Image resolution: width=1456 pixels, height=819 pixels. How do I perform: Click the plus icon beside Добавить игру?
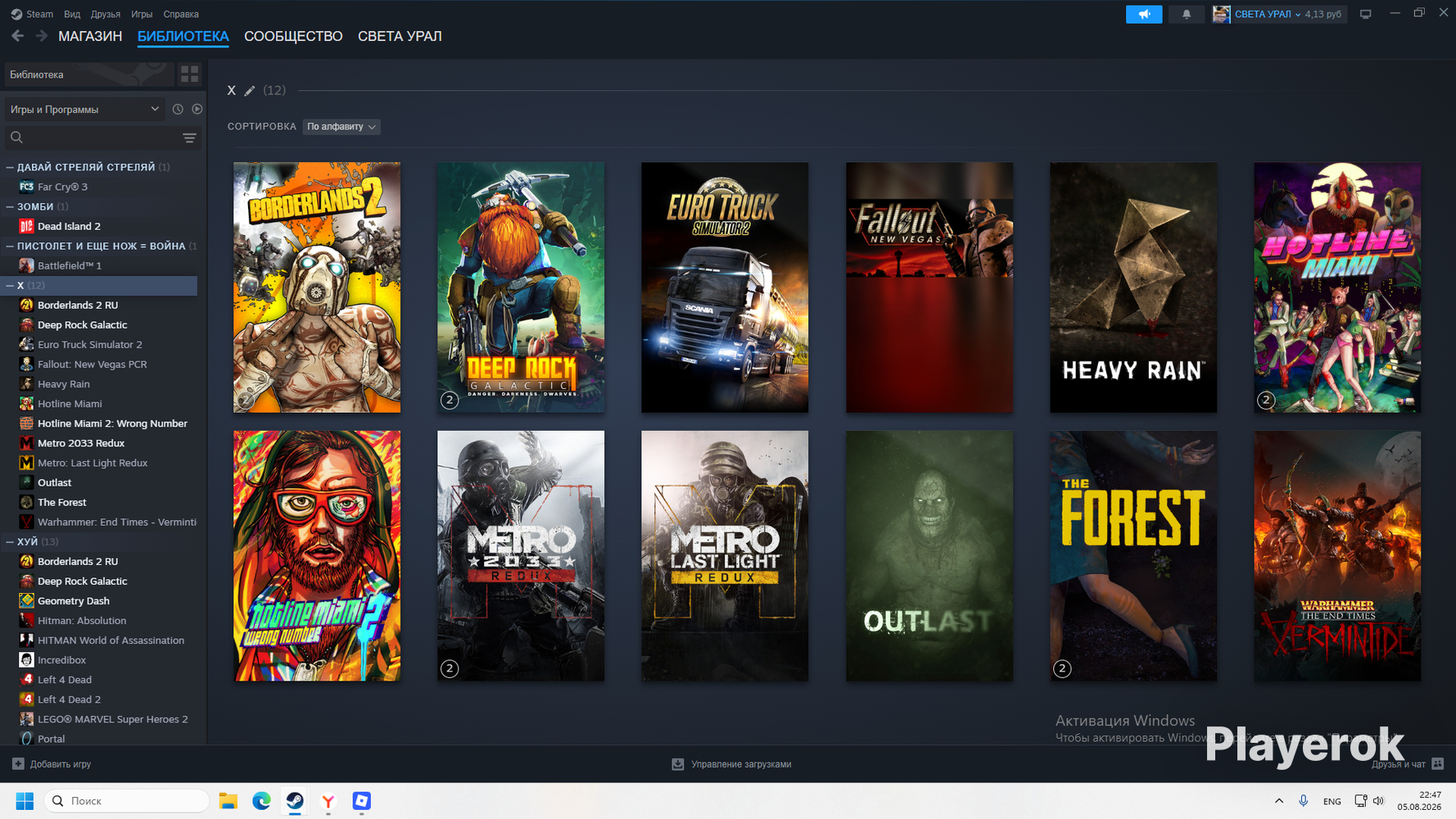pos(18,764)
